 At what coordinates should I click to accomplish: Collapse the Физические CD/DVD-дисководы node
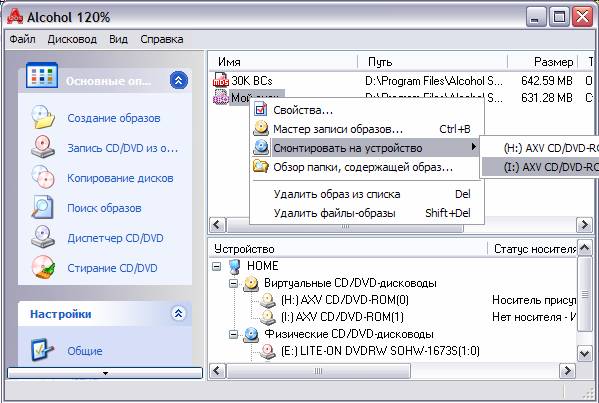233,334
